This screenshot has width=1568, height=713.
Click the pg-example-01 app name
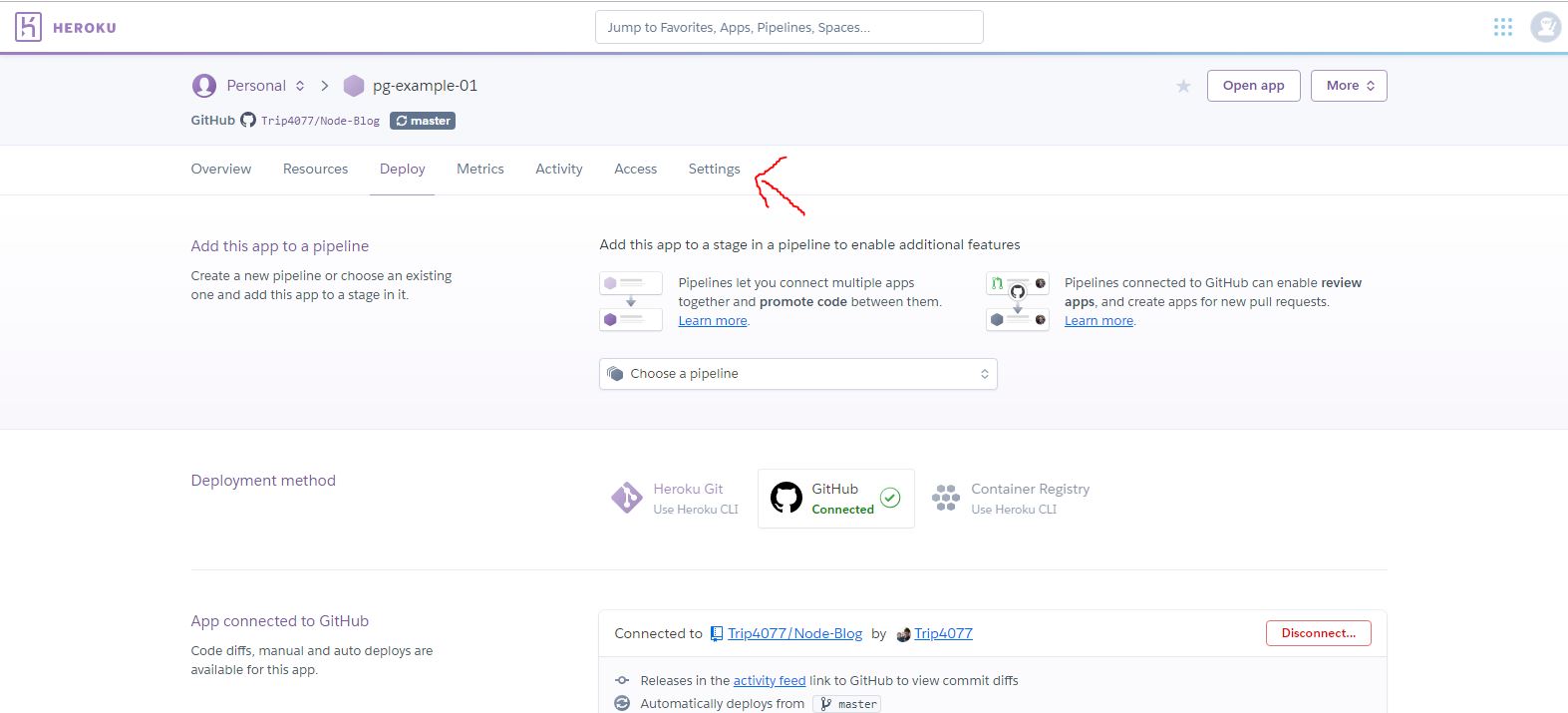(425, 86)
